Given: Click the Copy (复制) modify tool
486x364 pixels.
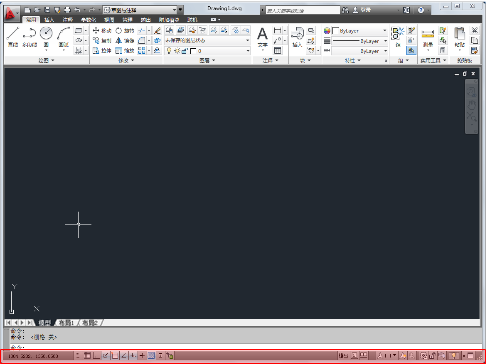Looking at the screenshot, I should coord(102,41).
